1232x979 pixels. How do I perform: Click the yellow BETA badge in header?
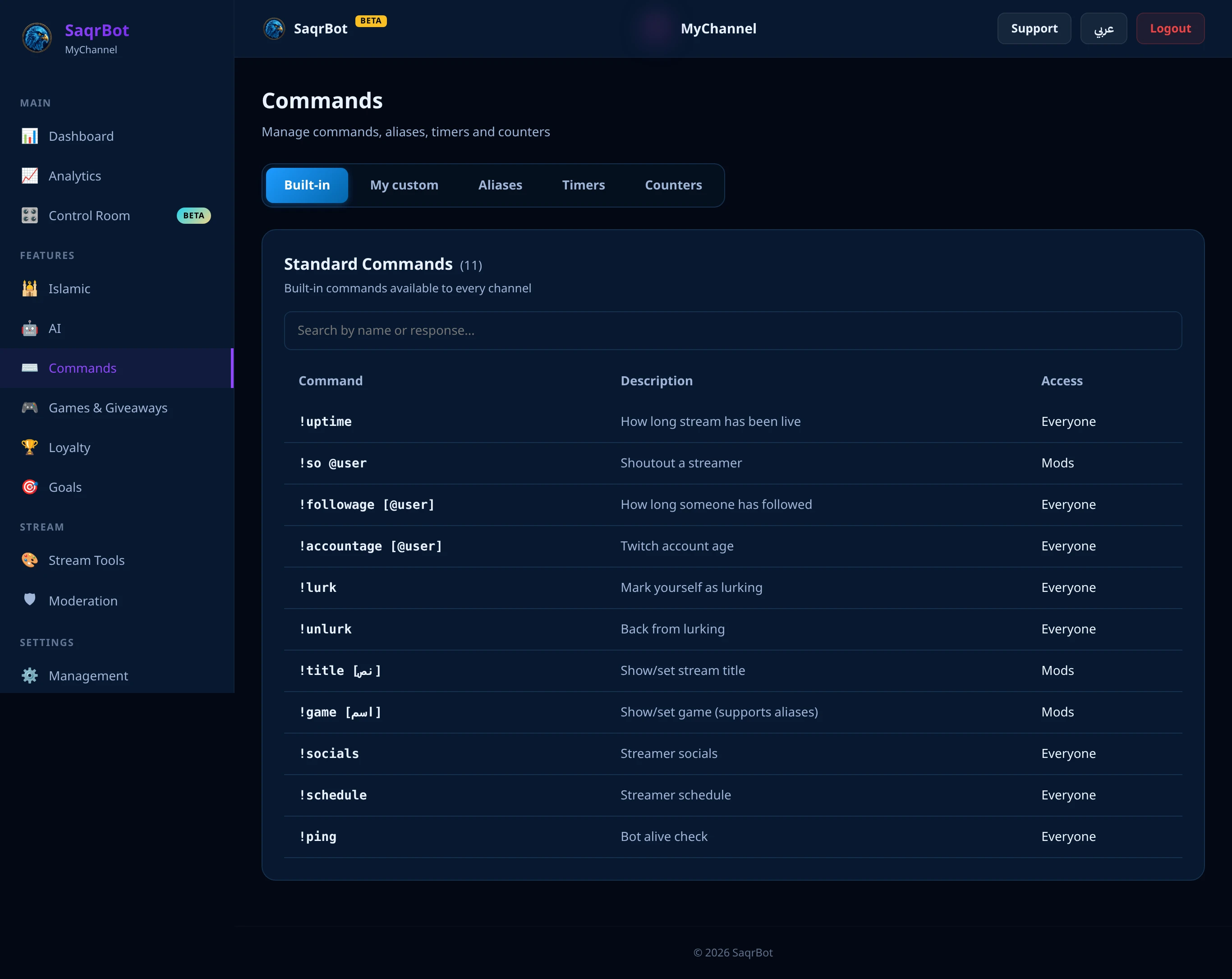pyautogui.click(x=371, y=21)
